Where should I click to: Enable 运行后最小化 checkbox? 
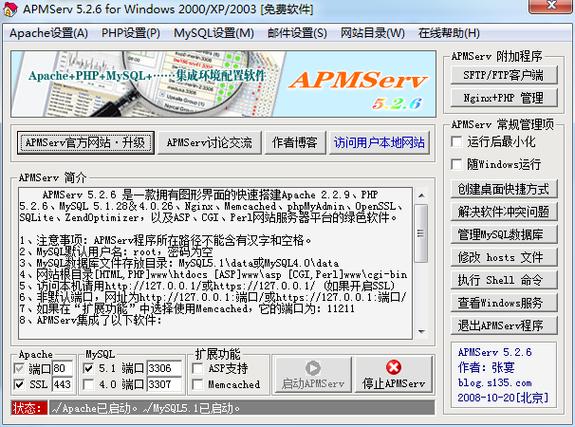[457, 142]
